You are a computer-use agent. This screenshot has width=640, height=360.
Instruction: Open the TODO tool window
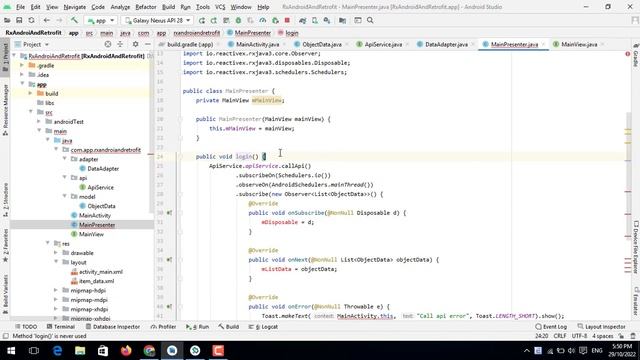(x=26, y=327)
